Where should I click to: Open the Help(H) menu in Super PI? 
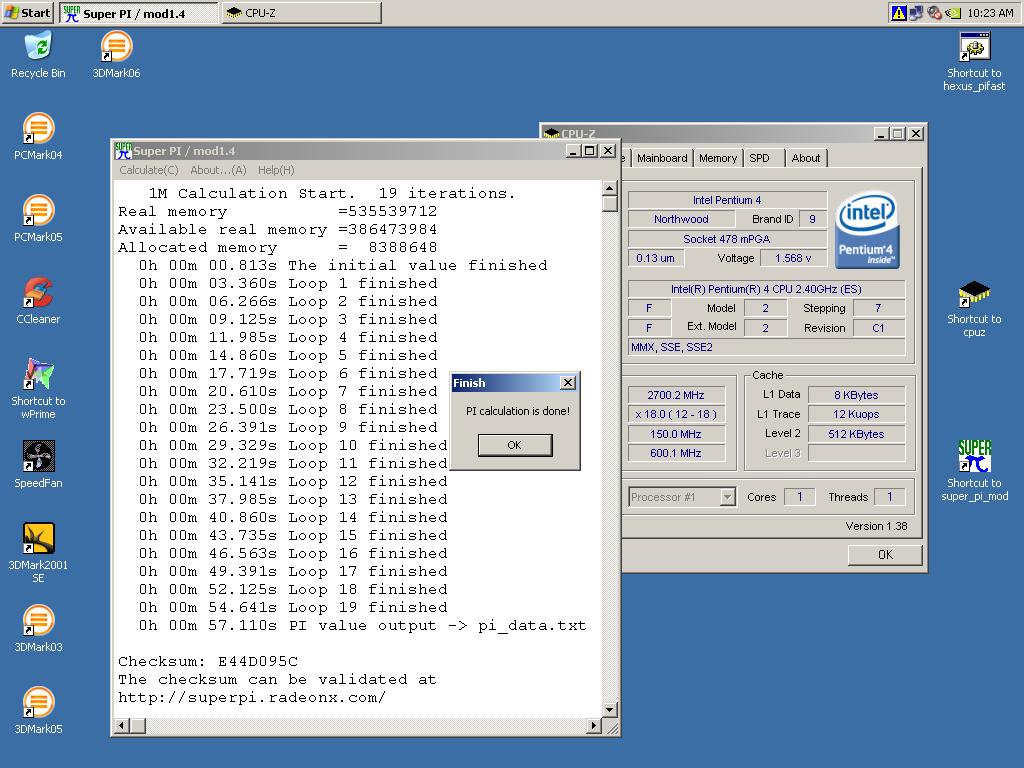pos(276,170)
